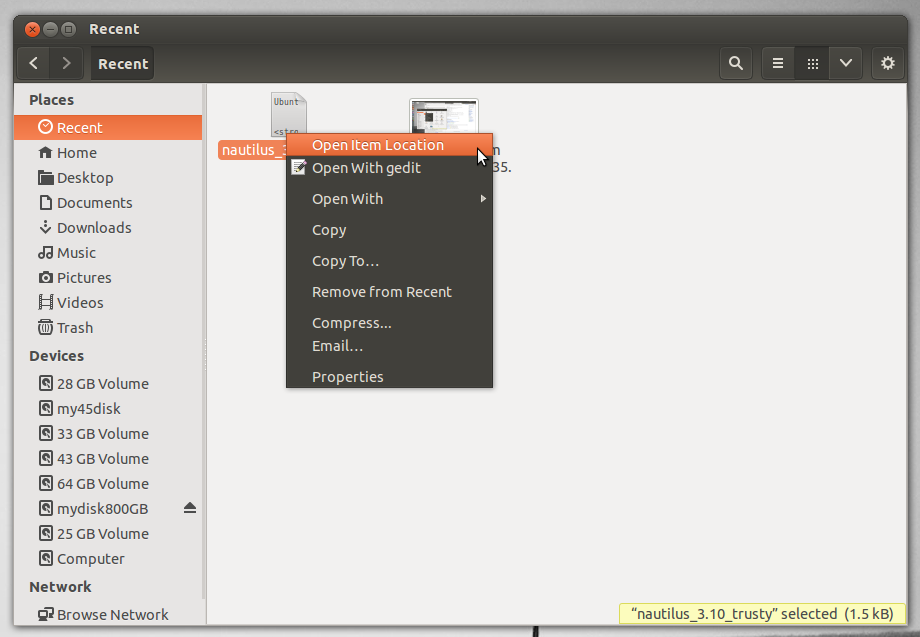Click the Browse Network icon

[x=46, y=614]
